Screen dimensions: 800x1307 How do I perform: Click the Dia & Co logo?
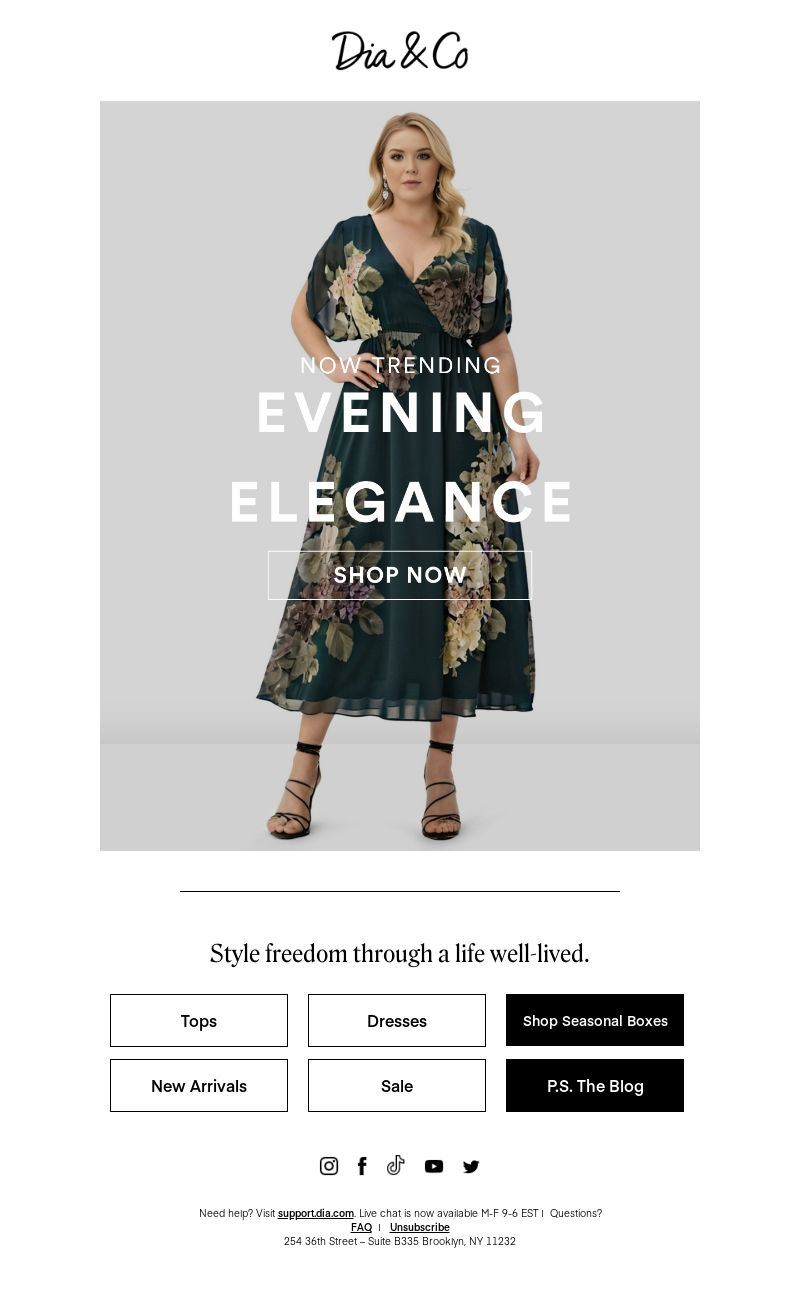pyautogui.click(x=400, y=51)
